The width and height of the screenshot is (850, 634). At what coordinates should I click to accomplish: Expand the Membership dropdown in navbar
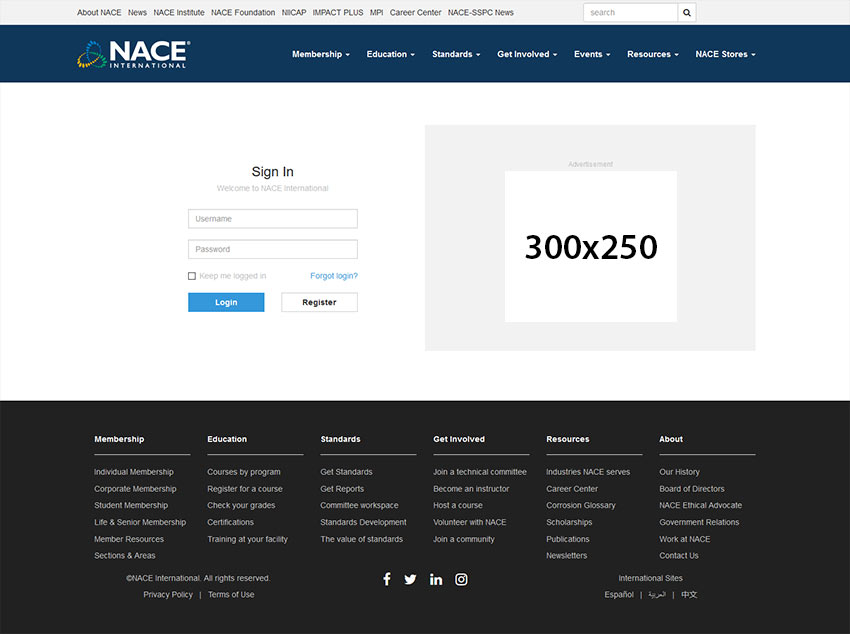(x=321, y=54)
